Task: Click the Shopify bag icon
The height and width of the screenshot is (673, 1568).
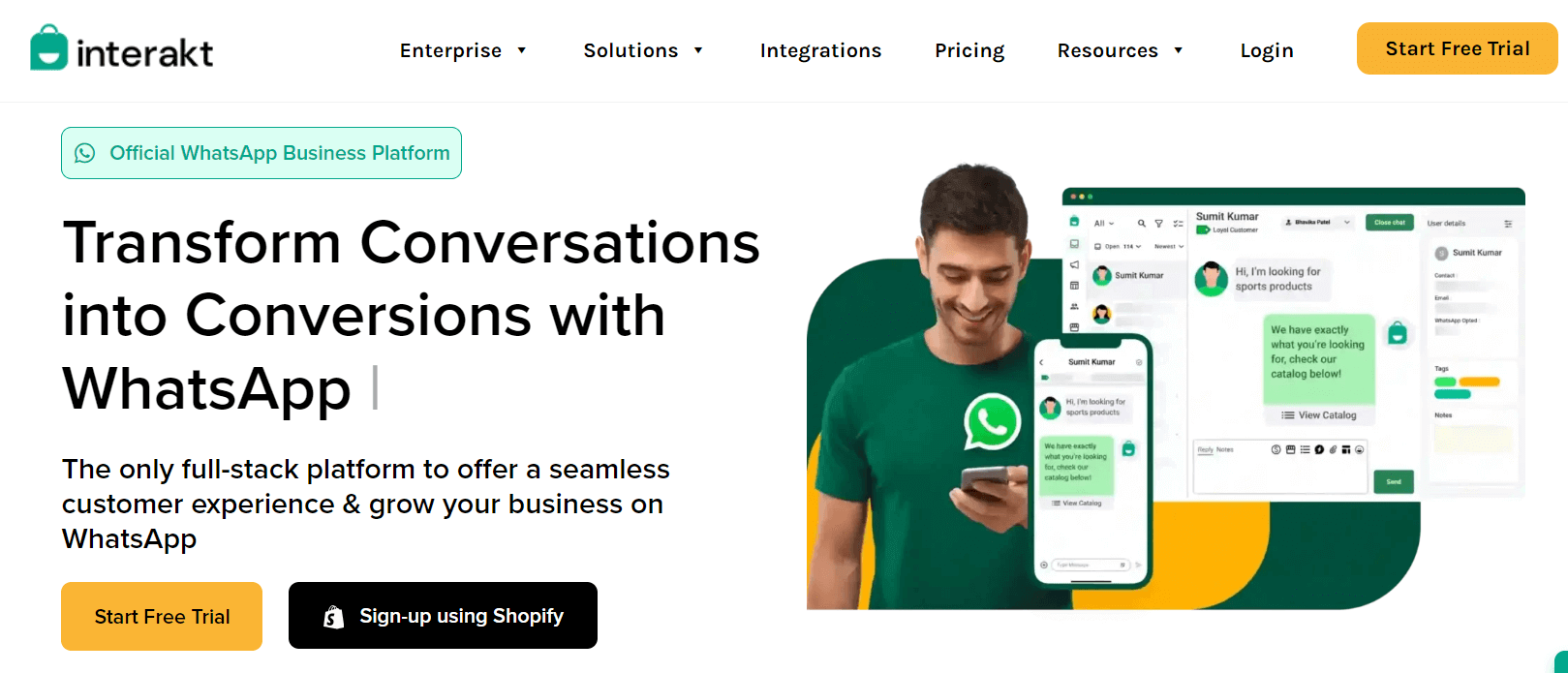Action: click(334, 617)
